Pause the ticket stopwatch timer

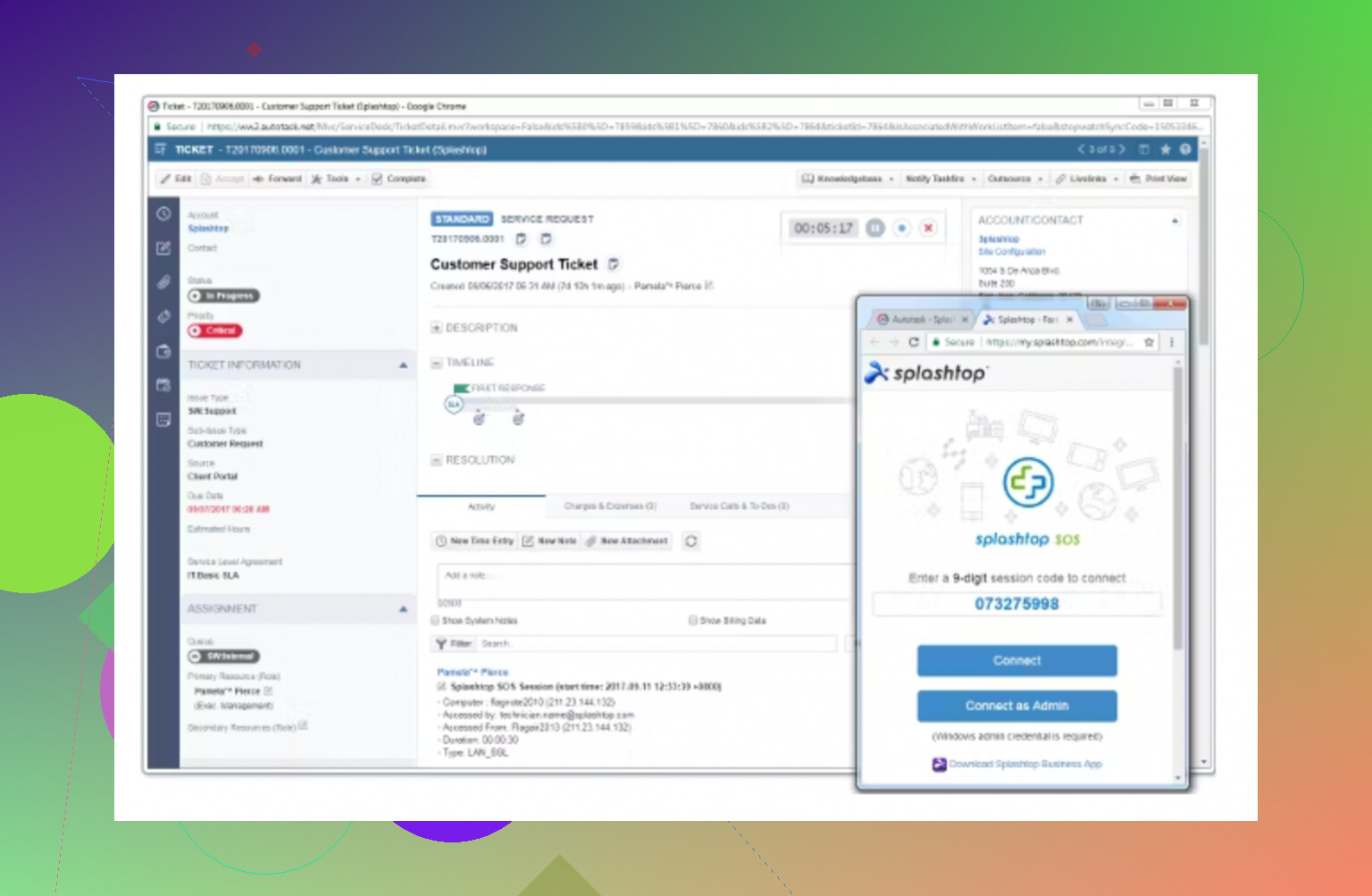[875, 228]
